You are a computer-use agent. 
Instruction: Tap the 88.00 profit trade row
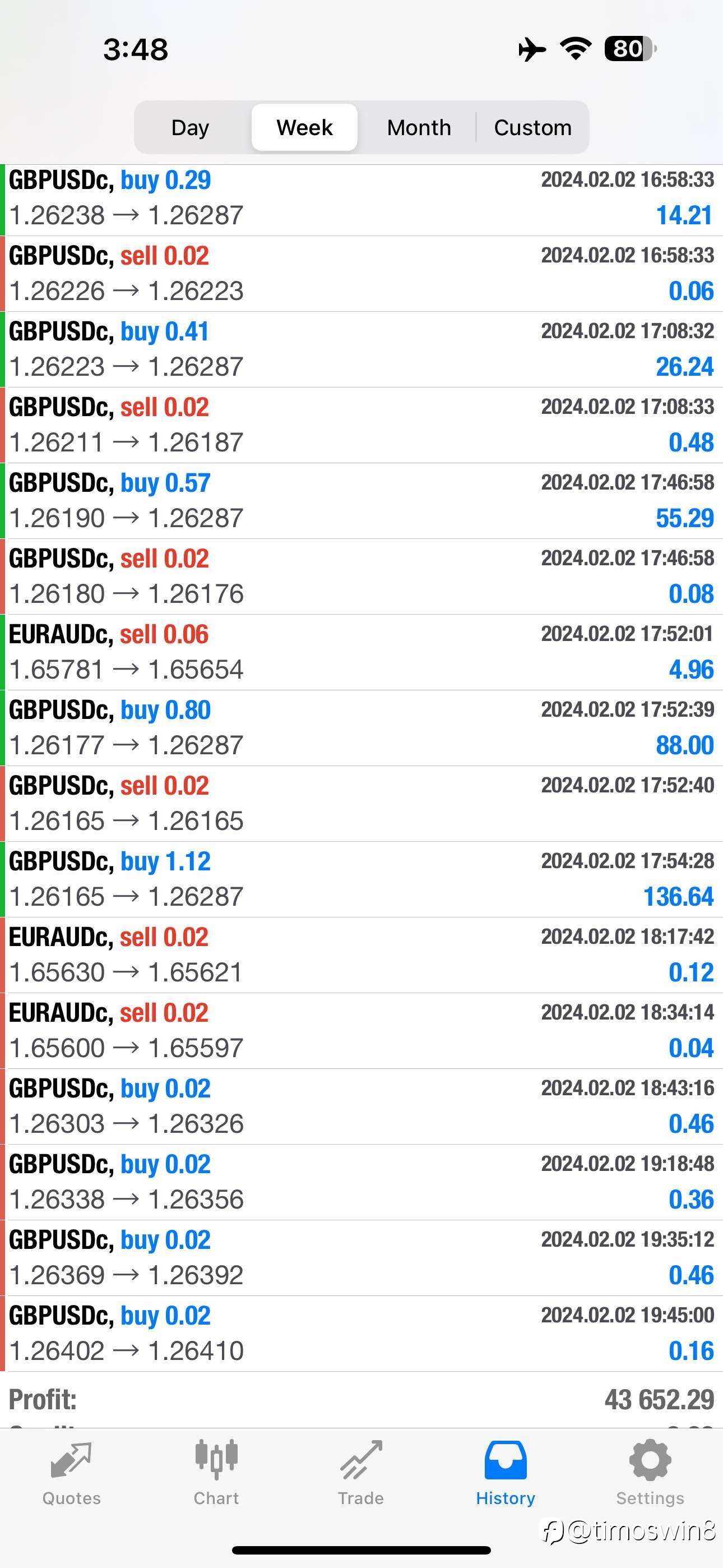[361, 728]
